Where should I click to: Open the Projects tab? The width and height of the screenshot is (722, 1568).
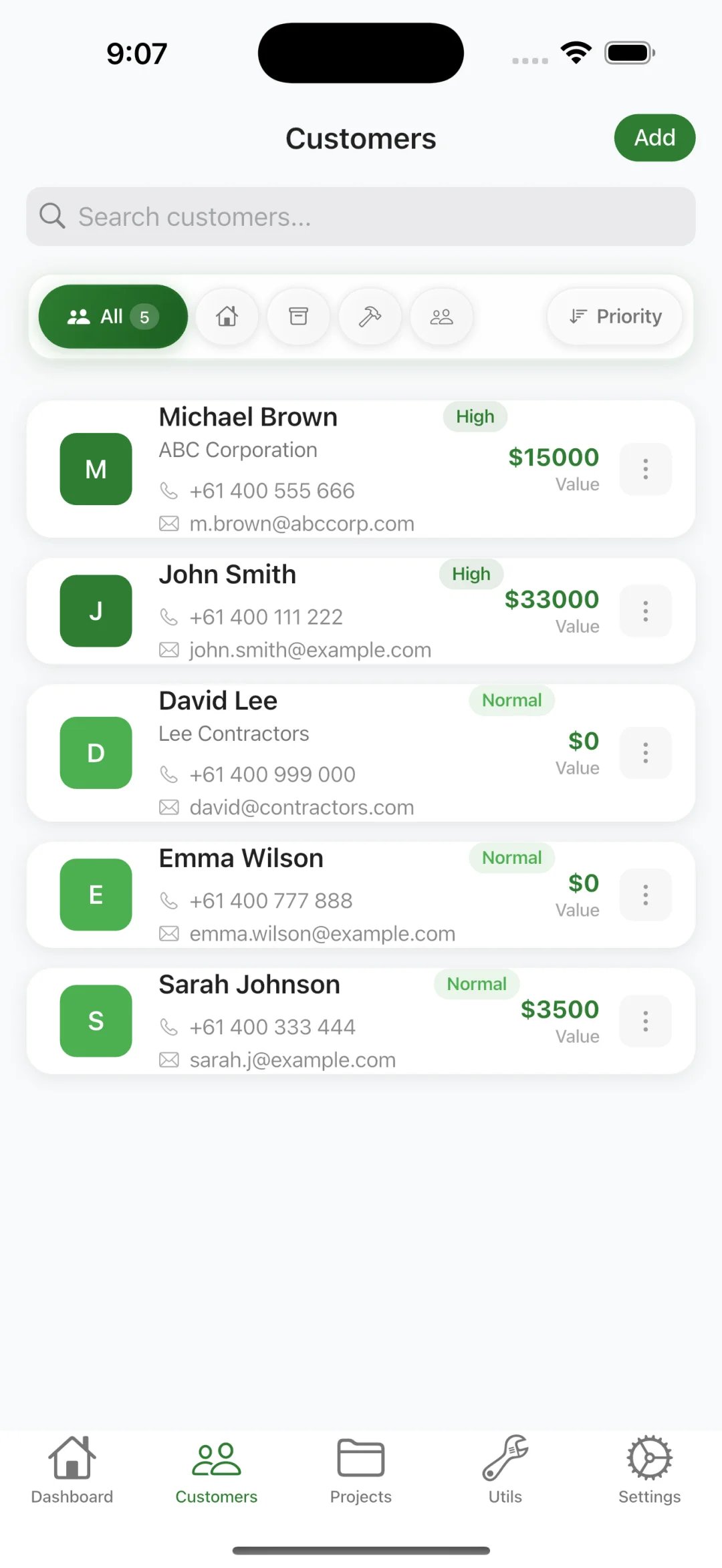click(x=361, y=1470)
